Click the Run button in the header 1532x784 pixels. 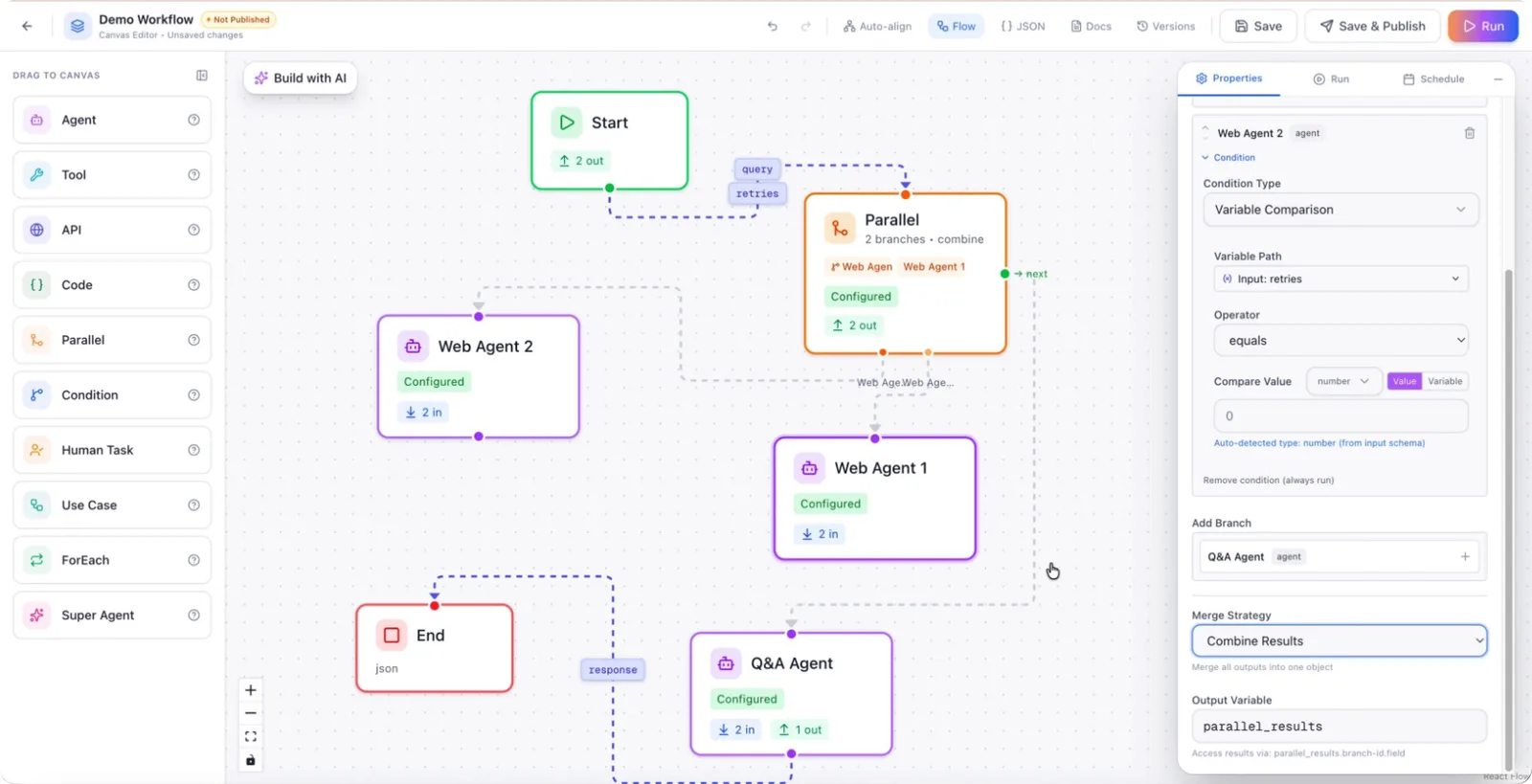[1483, 26]
